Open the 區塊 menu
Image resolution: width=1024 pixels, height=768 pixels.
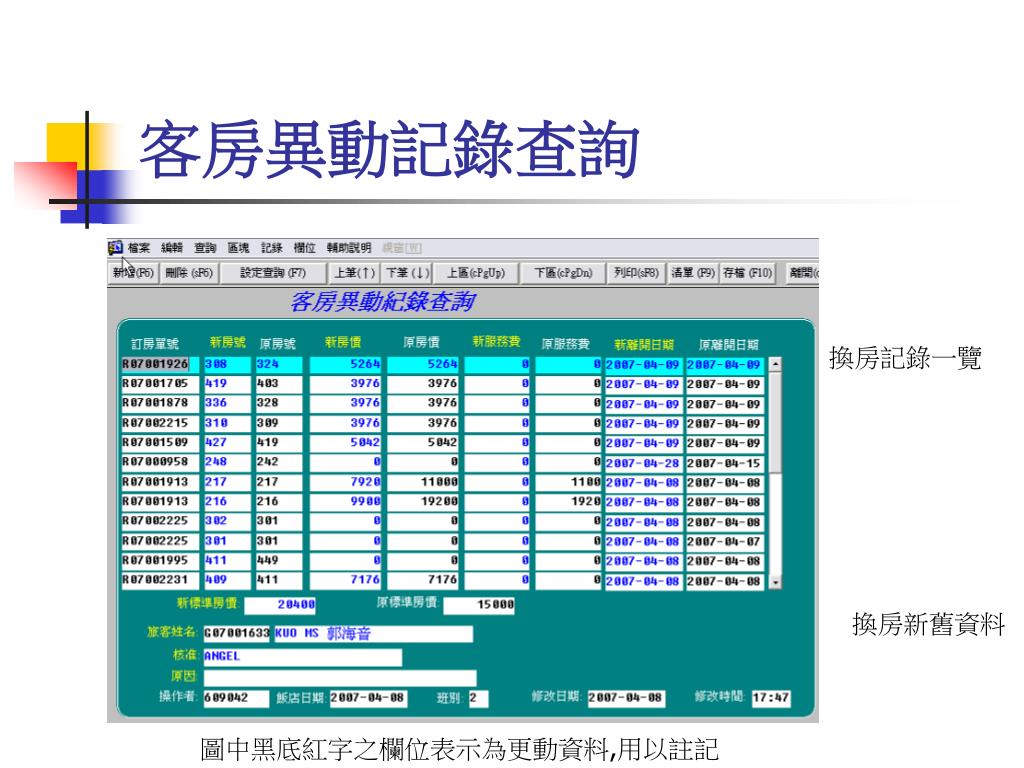coord(238,248)
